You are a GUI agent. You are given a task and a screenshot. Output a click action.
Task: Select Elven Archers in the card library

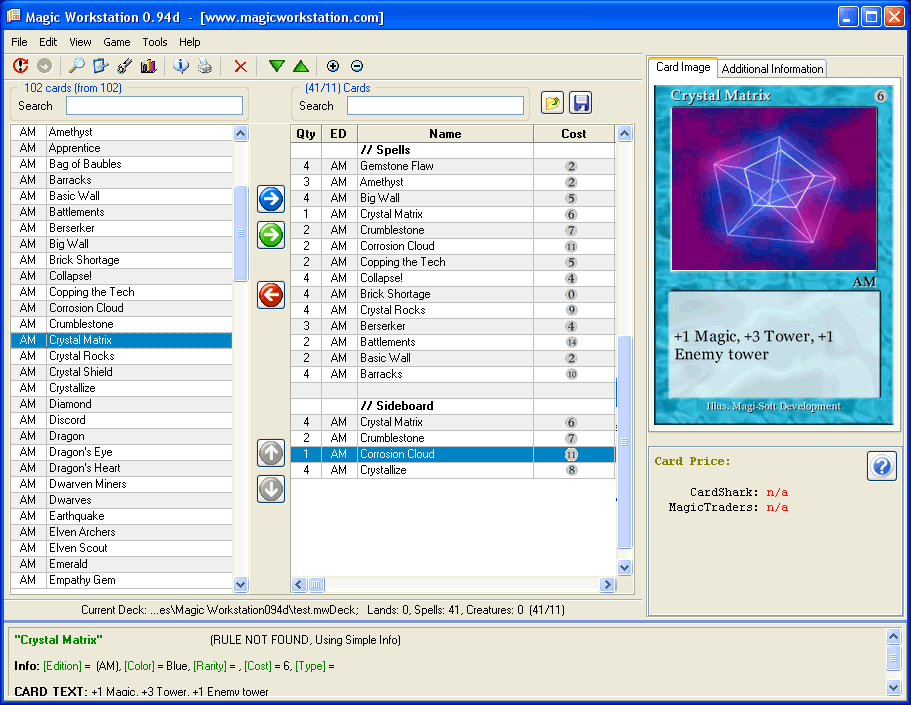[121, 532]
